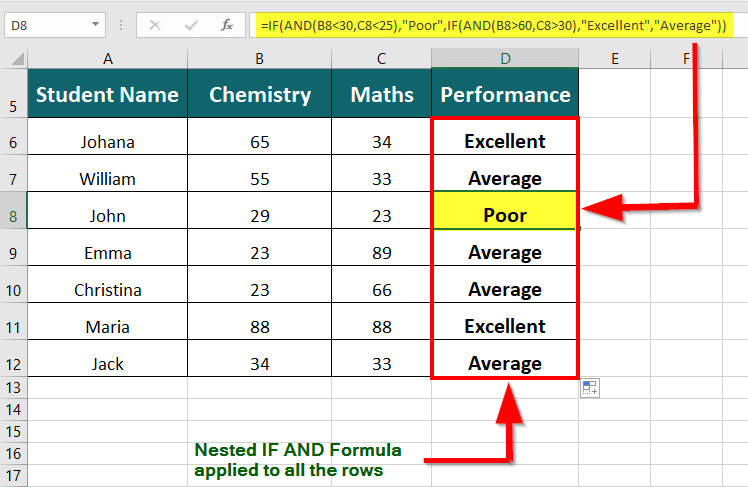Click the Maths header cell
The image size is (748, 487).
pyautogui.click(x=381, y=93)
